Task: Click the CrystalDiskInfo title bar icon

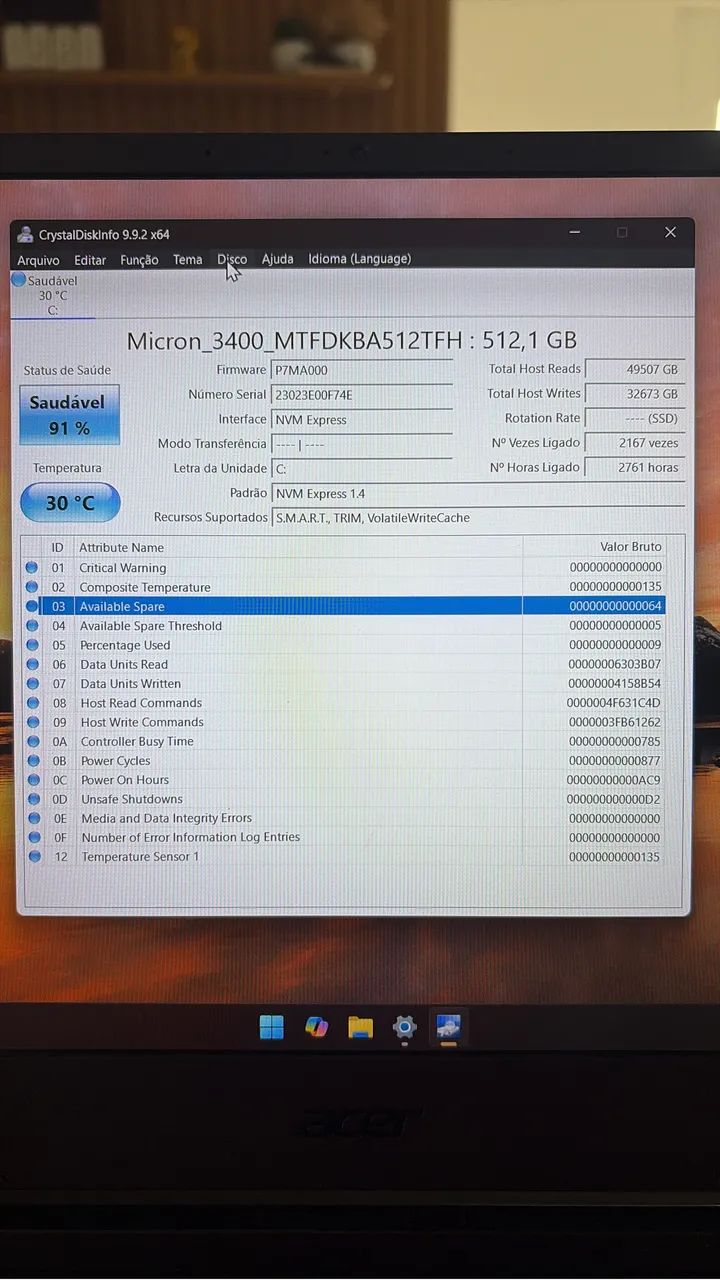Action: [25, 234]
